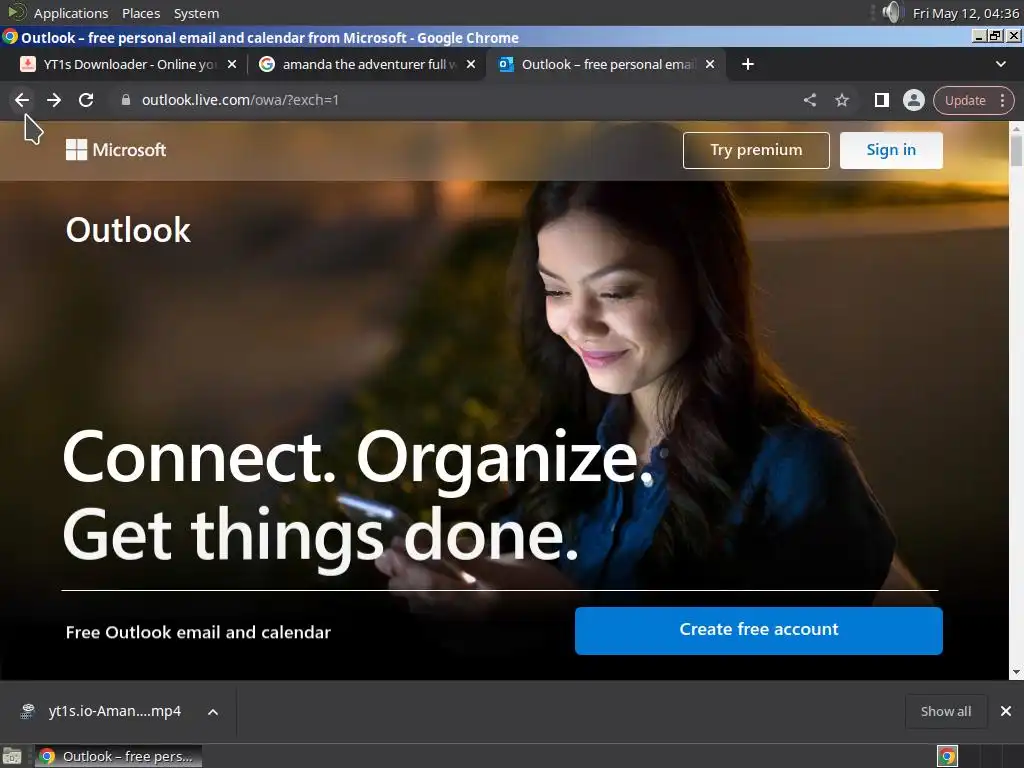Viewport: 1024px width, 768px height.
Task: Click the Microsoft logo
Action: (x=116, y=150)
